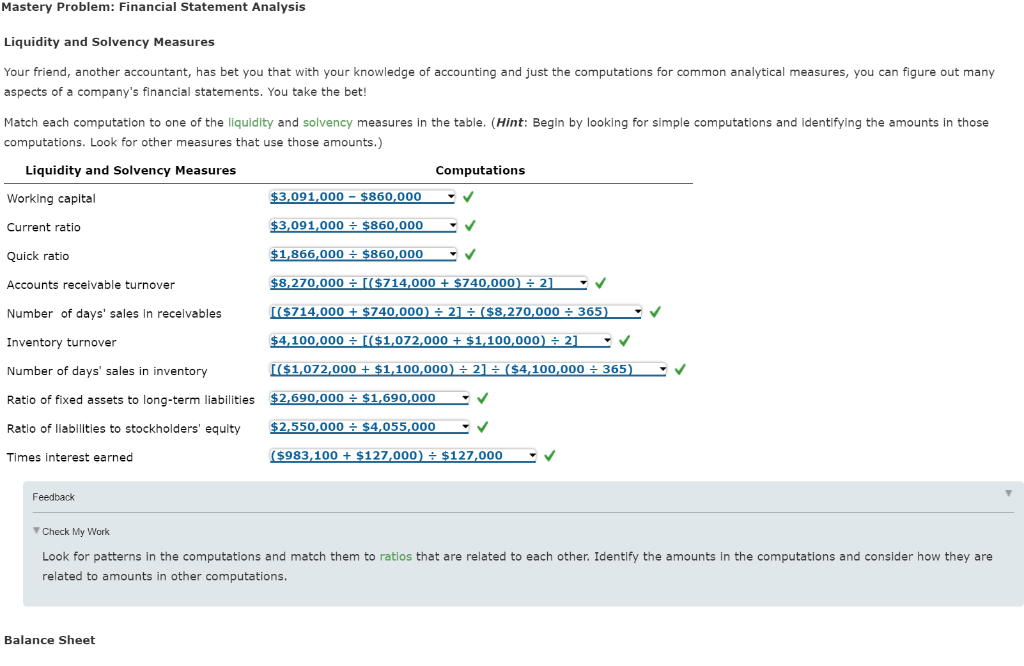
Task: Click the checkmark for Times interest earned
Action: click(548, 454)
